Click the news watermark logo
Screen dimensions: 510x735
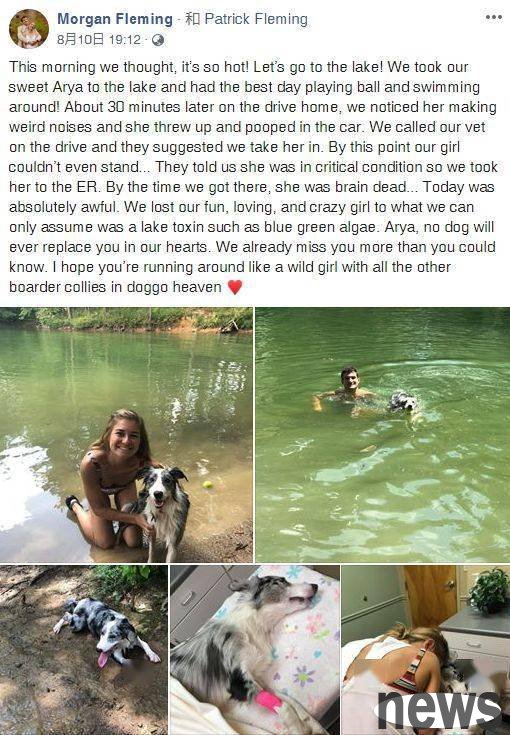439,711
